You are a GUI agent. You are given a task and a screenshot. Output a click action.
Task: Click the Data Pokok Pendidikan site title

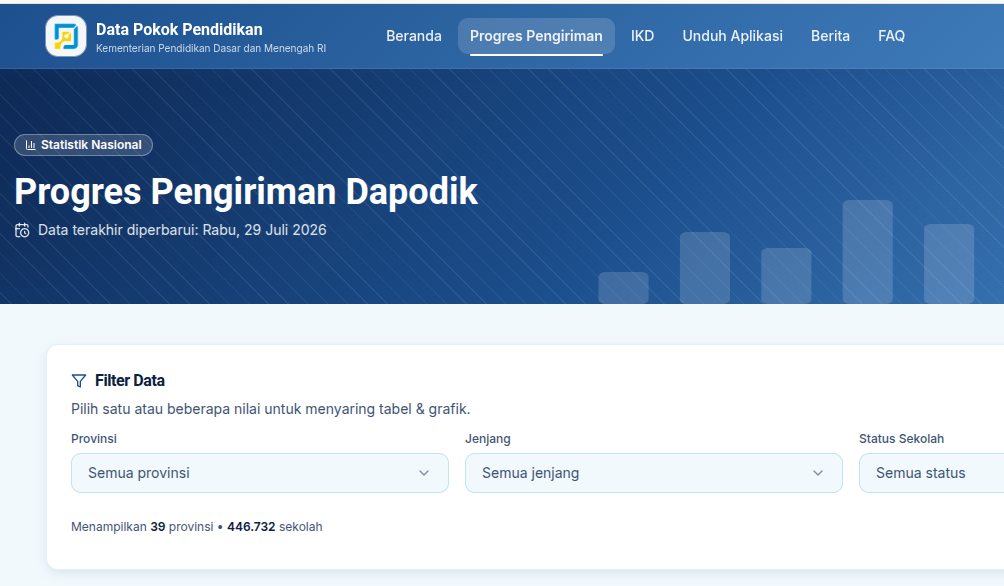coord(179,29)
